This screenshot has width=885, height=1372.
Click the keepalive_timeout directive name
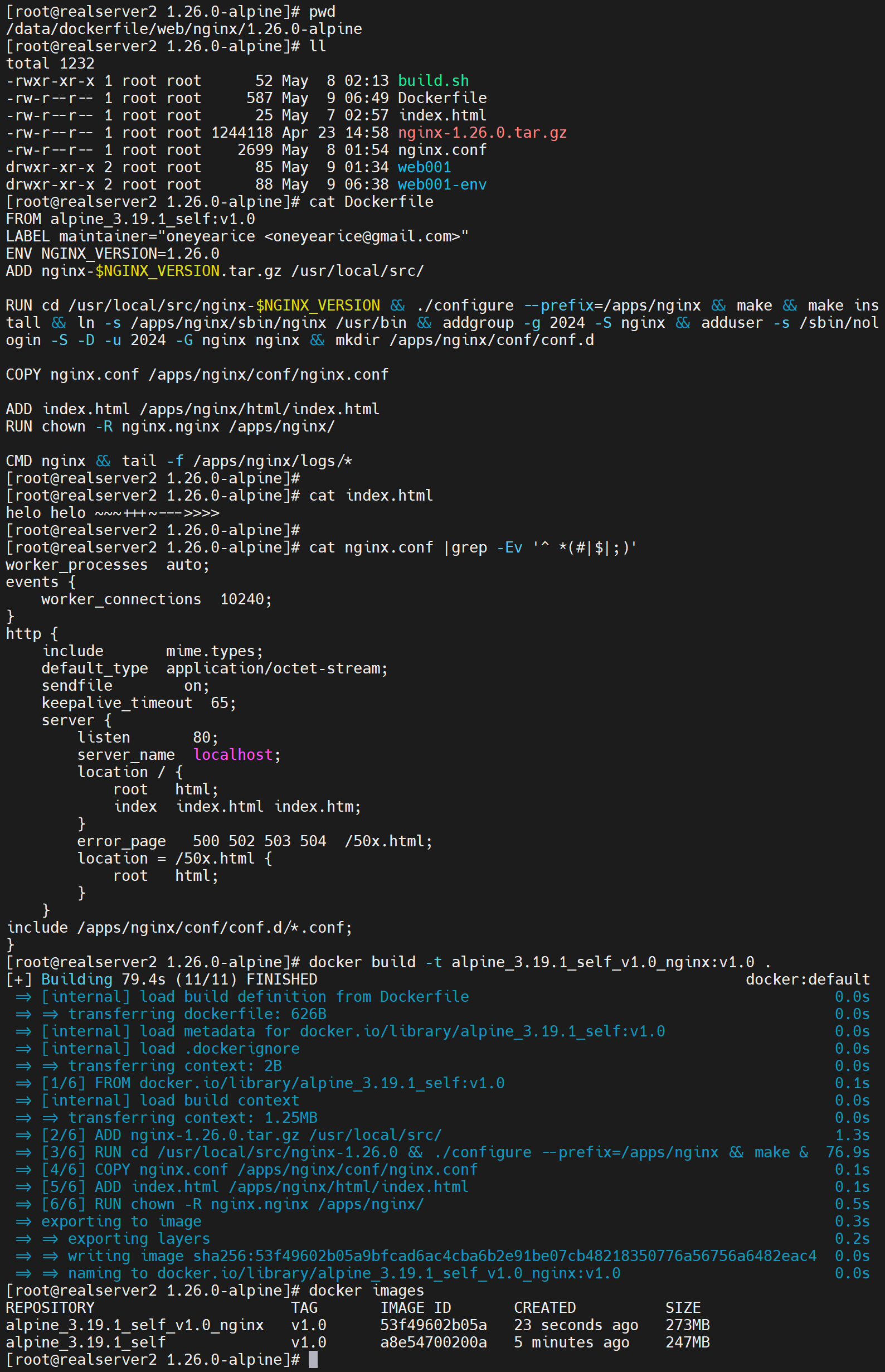click(116, 703)
